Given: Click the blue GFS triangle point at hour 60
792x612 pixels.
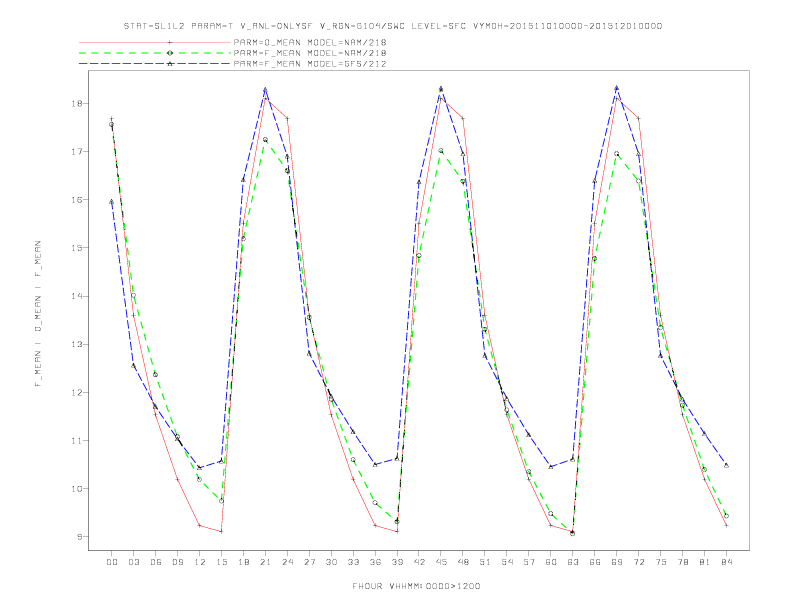Looking at the screenshot, I should coord(551,467).
